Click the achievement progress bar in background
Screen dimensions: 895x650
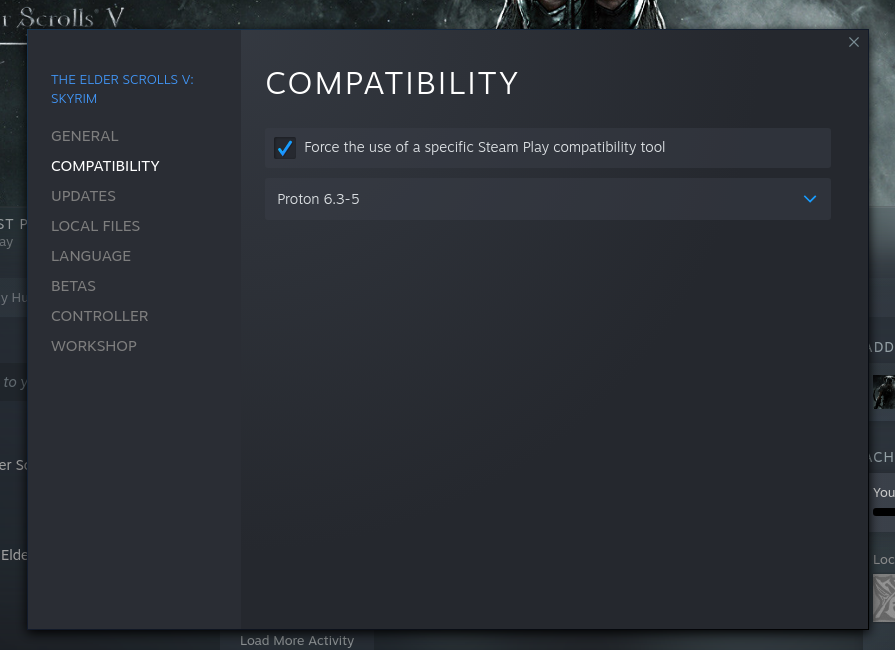(884, 512)
